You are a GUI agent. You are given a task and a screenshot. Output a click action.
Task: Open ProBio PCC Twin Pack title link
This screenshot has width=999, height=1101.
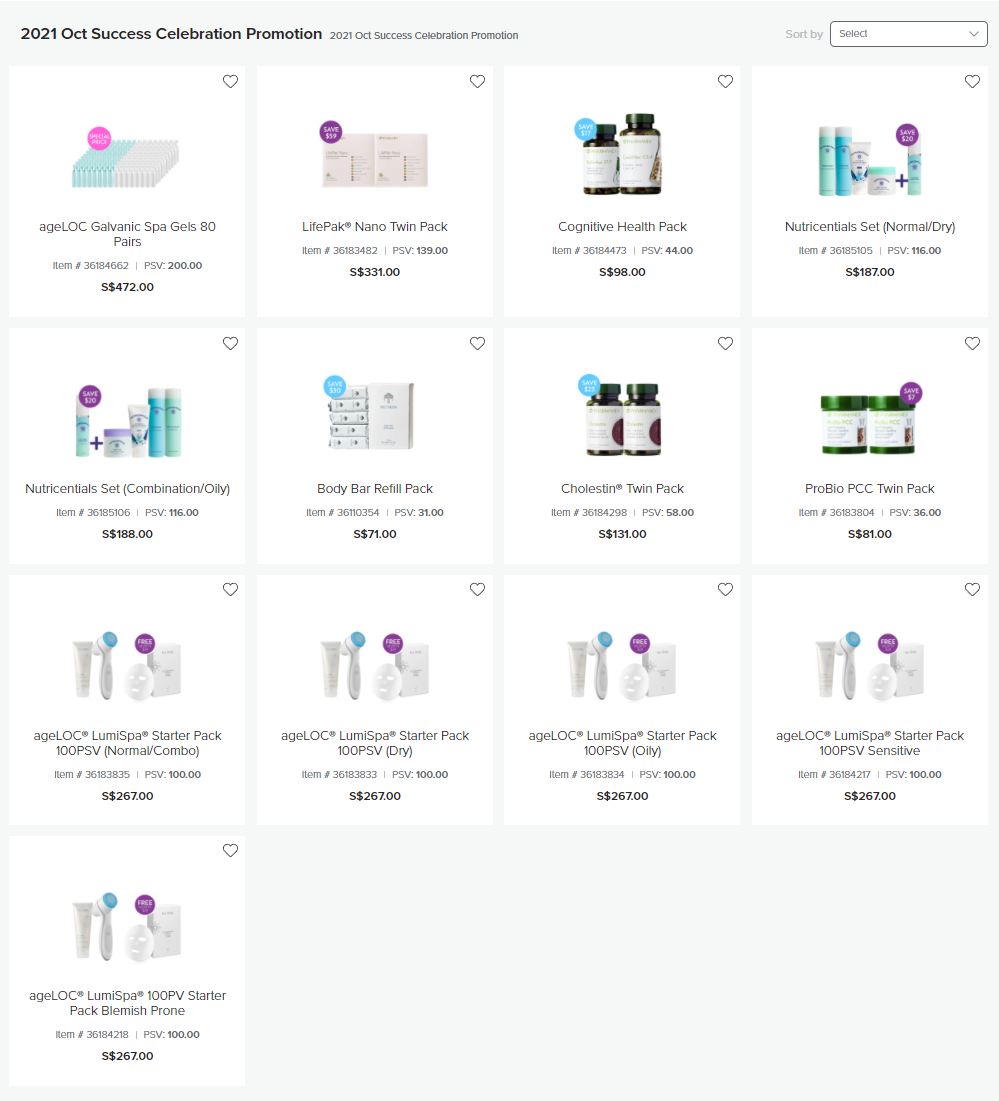click(x=869, y=489)
